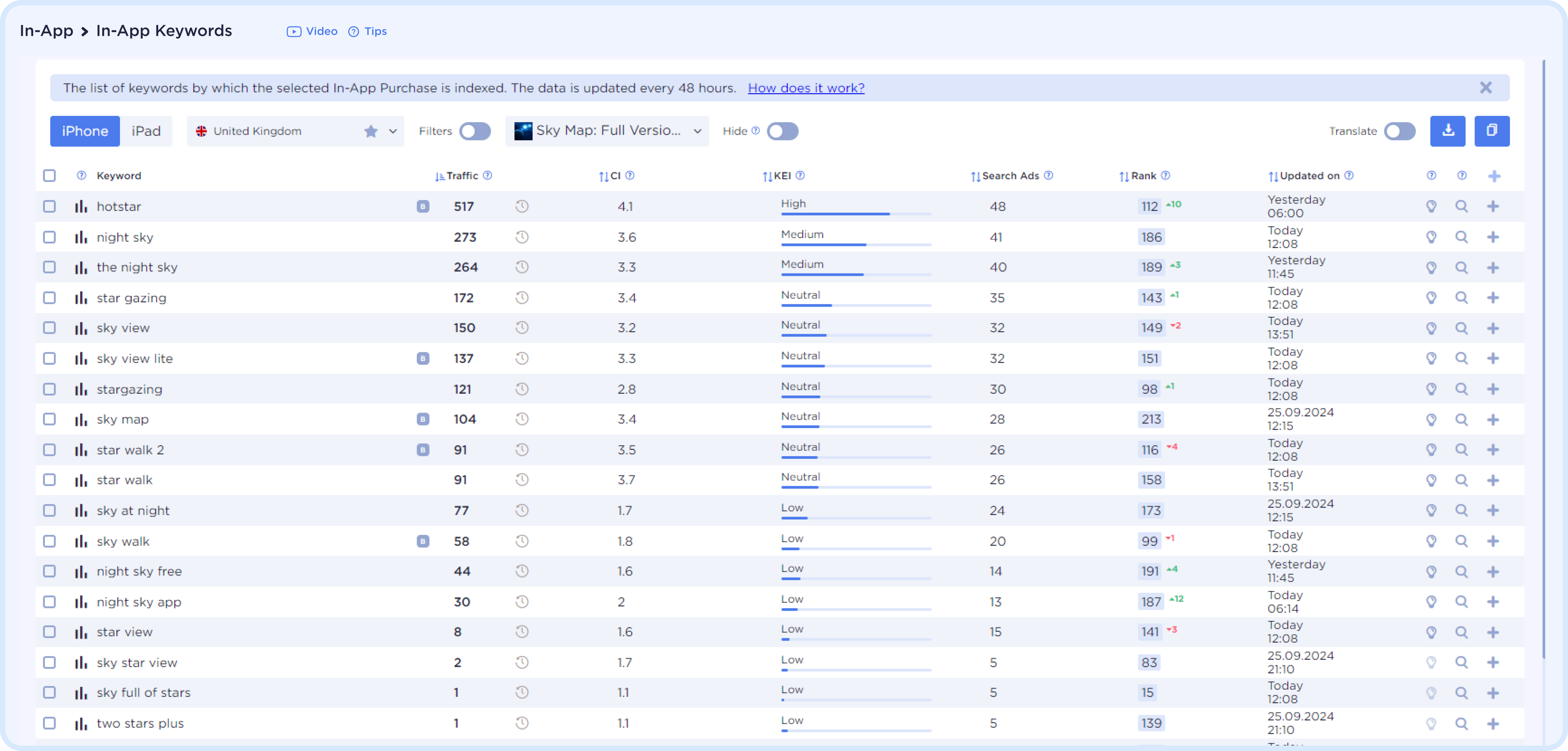Mark United Kingdom as favorite star
The image size is (1568, 751).
coord(371,131)
